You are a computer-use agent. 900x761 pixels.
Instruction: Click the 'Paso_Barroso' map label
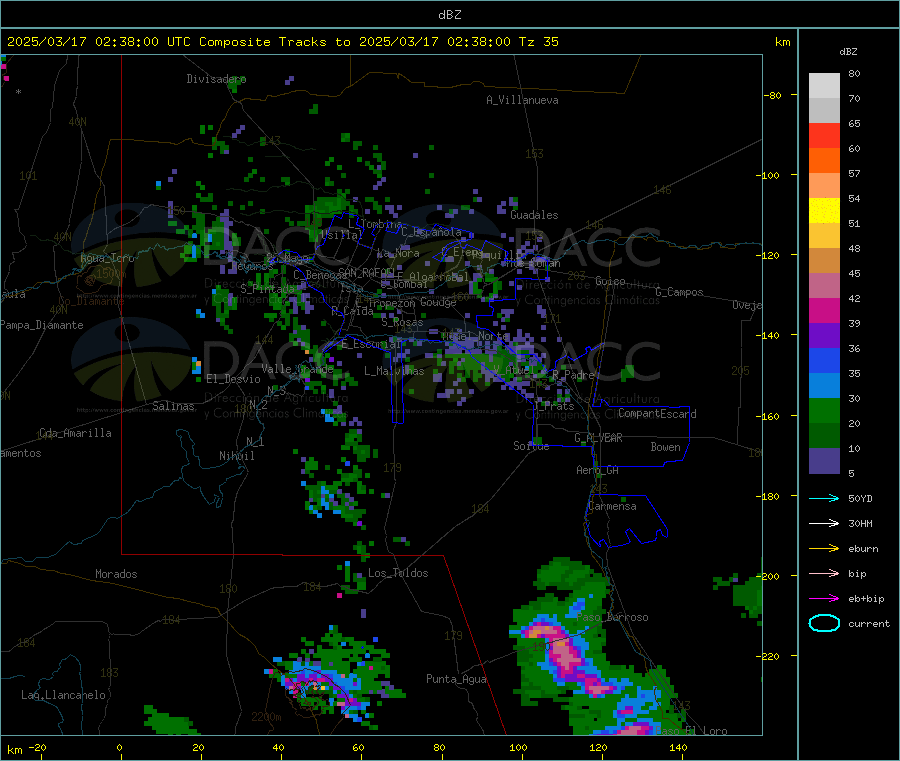(x=612, y=618)
